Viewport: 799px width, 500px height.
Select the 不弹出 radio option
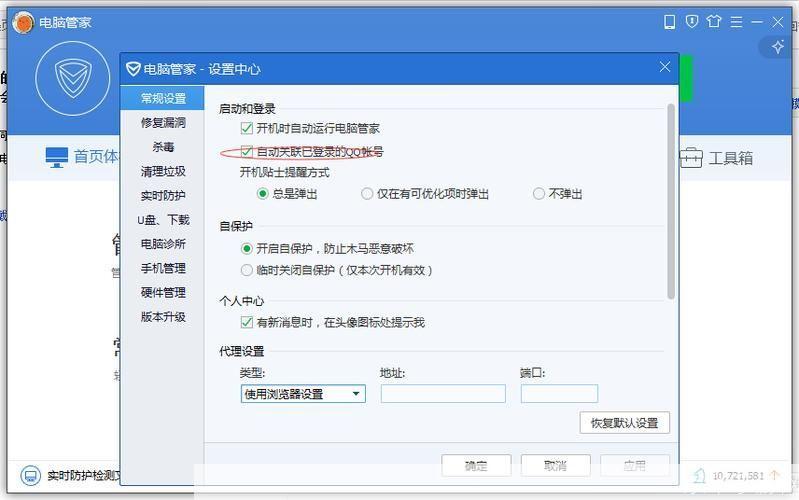coord(539,194)
